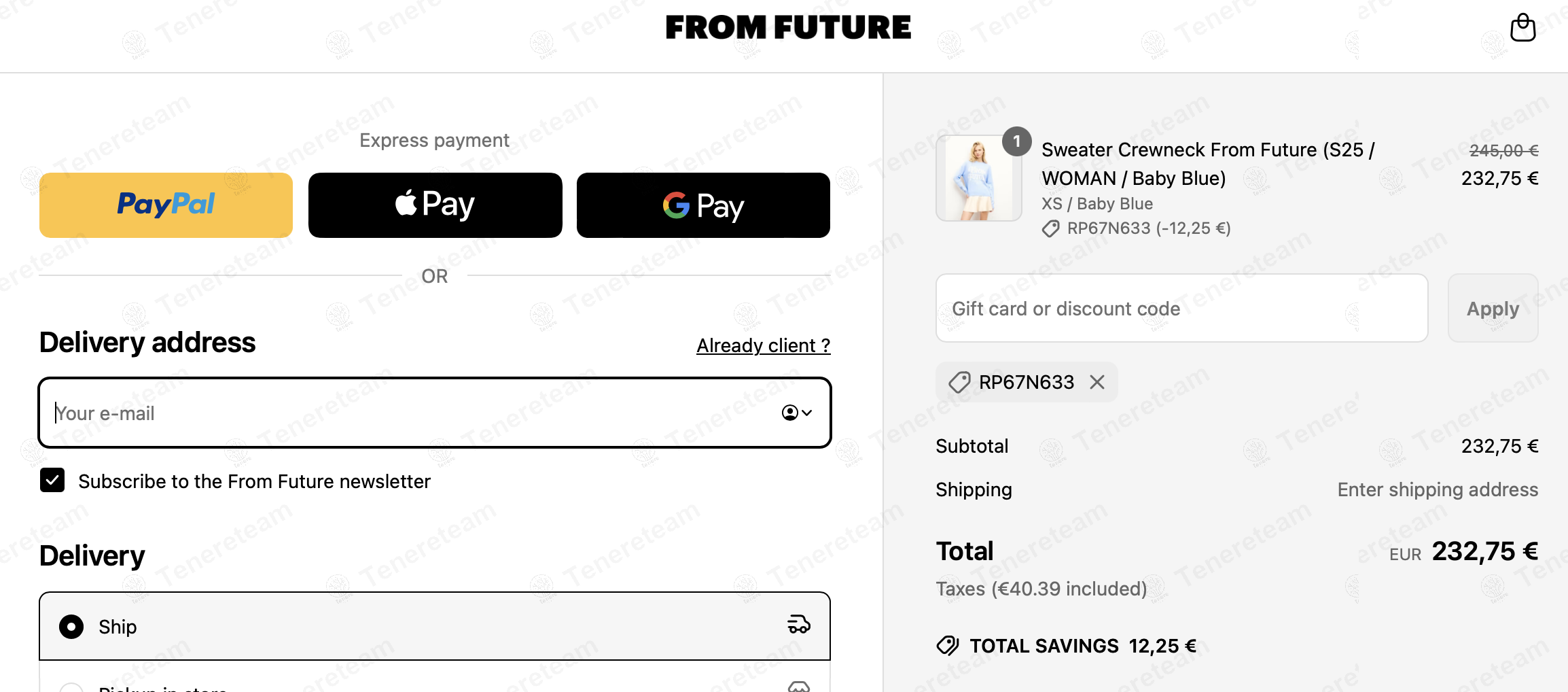1568x692 pixels.
Task: Click the 'Already client ?' link
Action: point(763,345)
